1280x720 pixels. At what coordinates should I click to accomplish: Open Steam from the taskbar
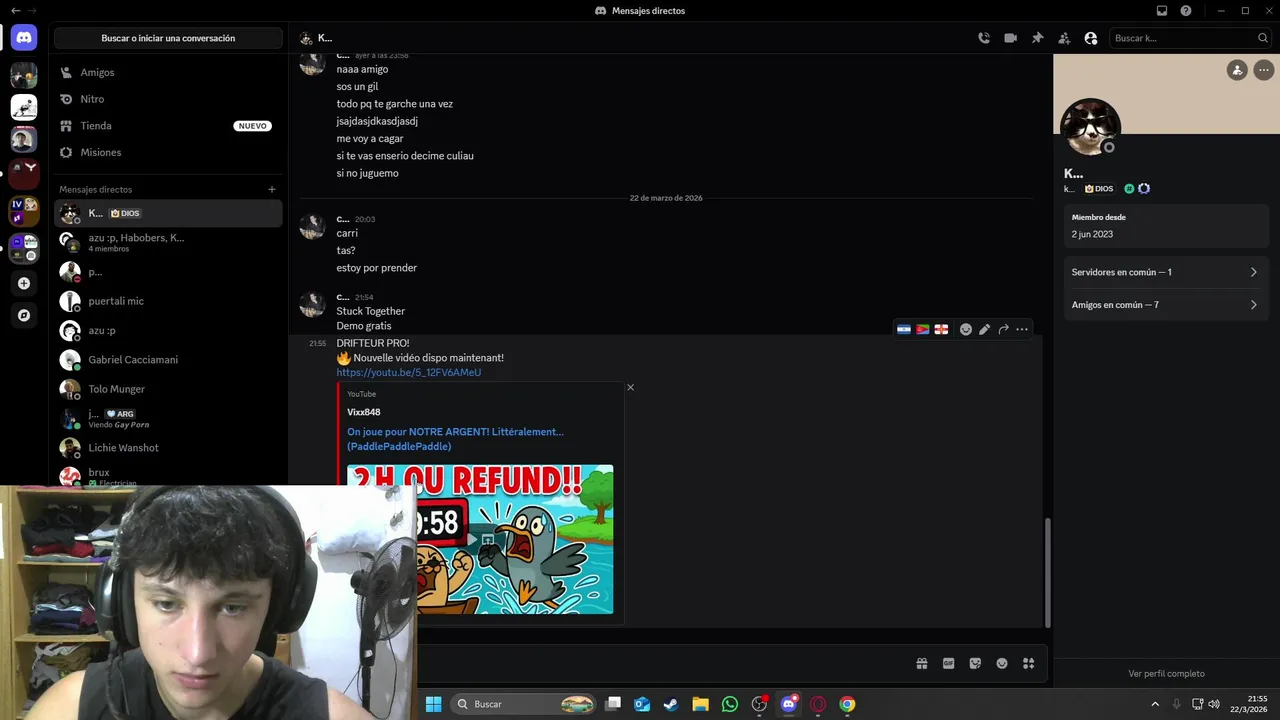tap(671, 704)
